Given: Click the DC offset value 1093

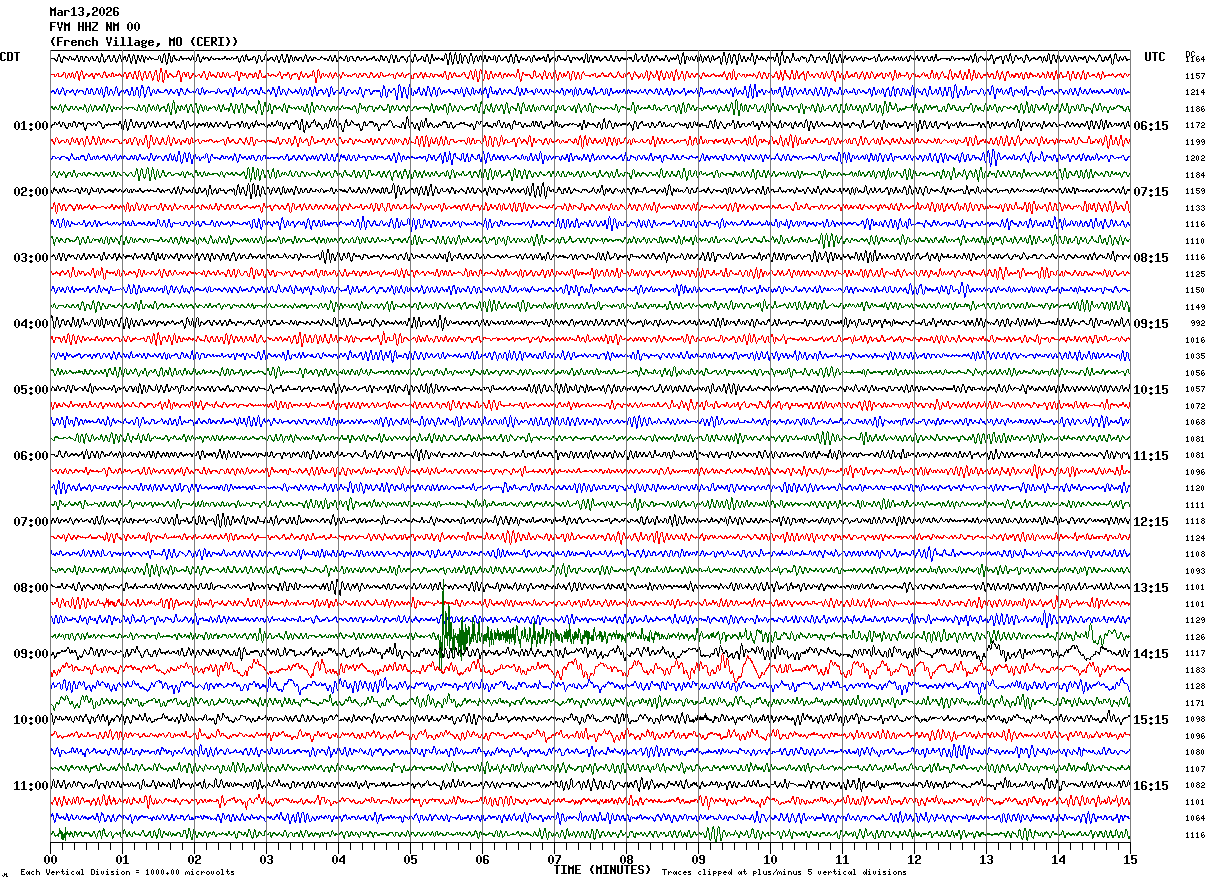Looking at the screenshot, I should point(1195,571).
